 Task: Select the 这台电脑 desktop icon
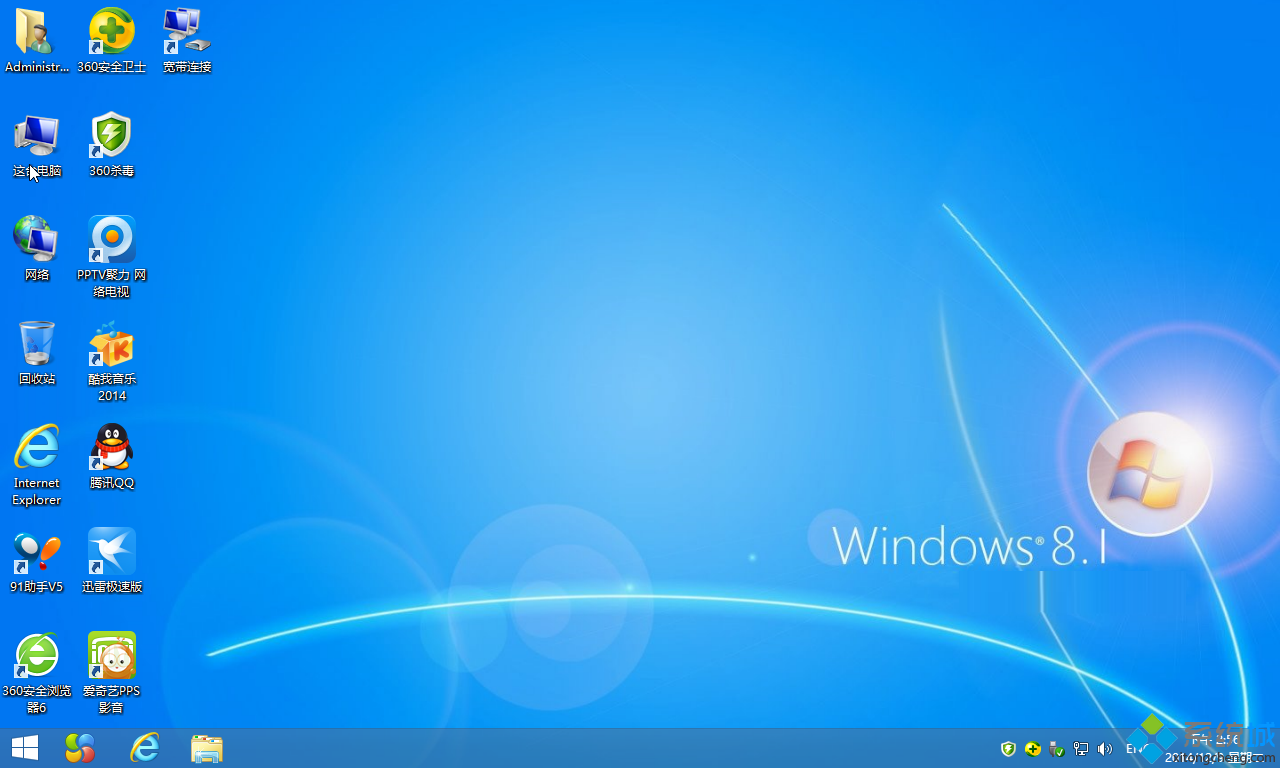pos(37,145)
